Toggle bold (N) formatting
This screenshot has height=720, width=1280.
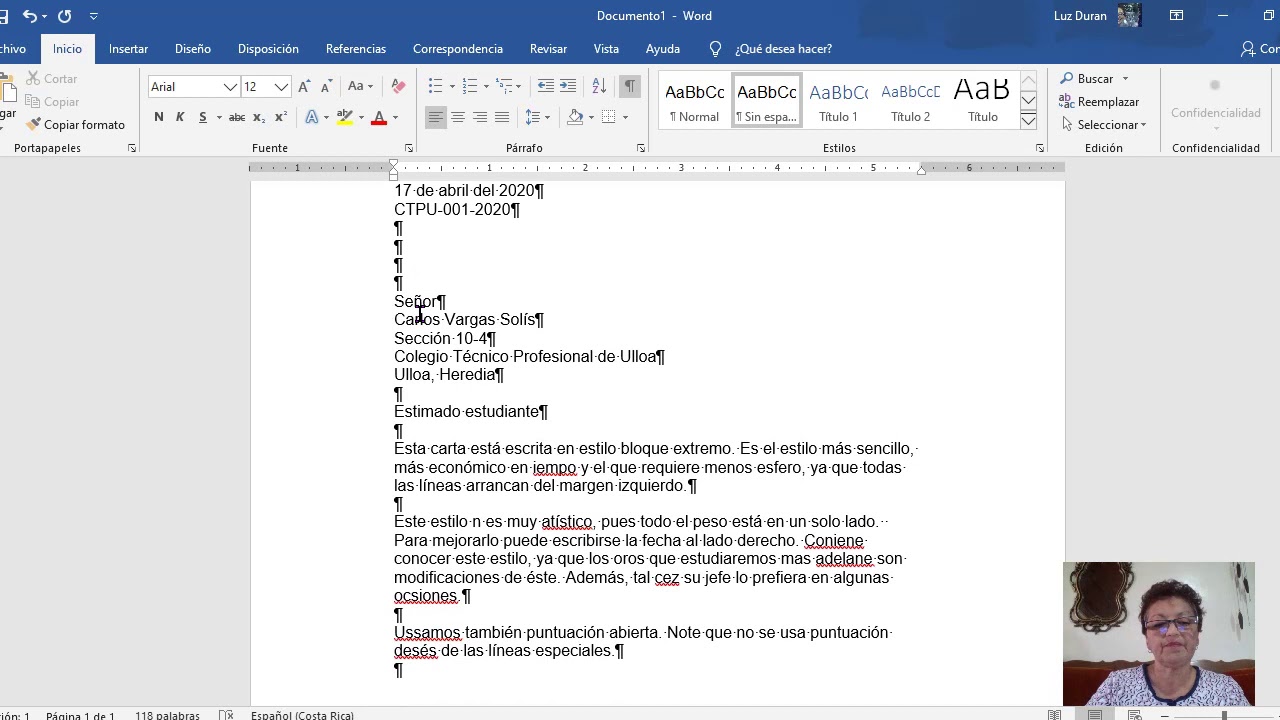(x=158, y=117)
